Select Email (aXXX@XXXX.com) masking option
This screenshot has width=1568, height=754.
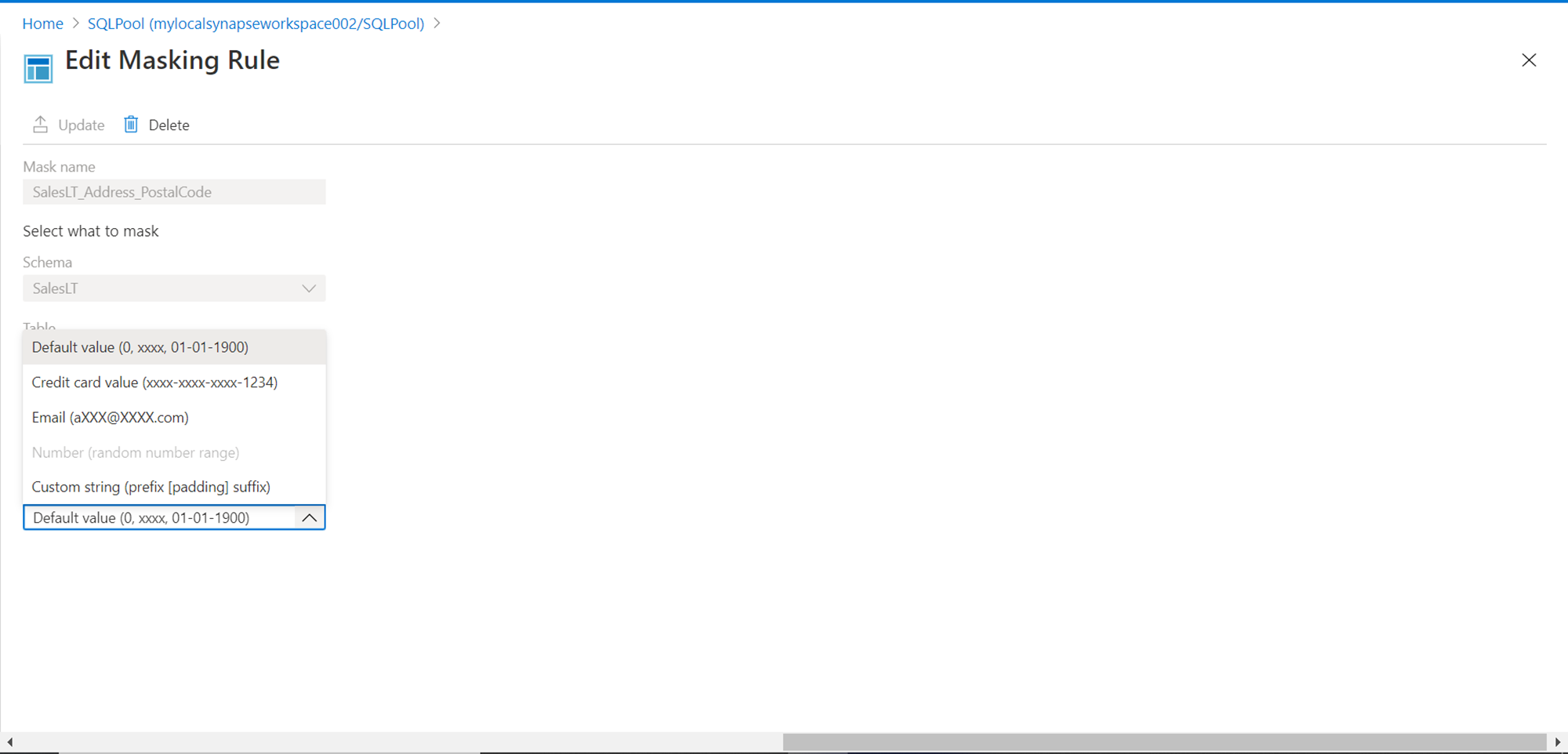click(x=174, y=417)
